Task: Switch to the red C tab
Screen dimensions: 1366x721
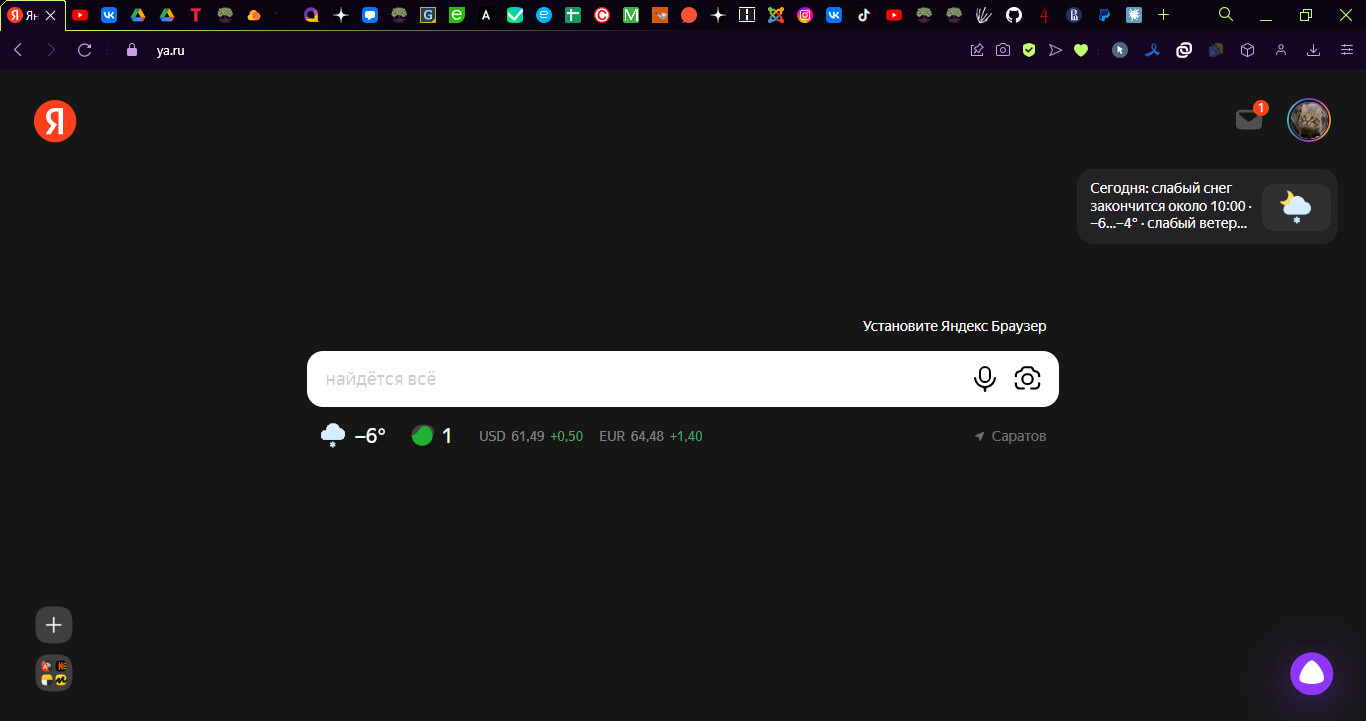Action: (x=602, y=15)
